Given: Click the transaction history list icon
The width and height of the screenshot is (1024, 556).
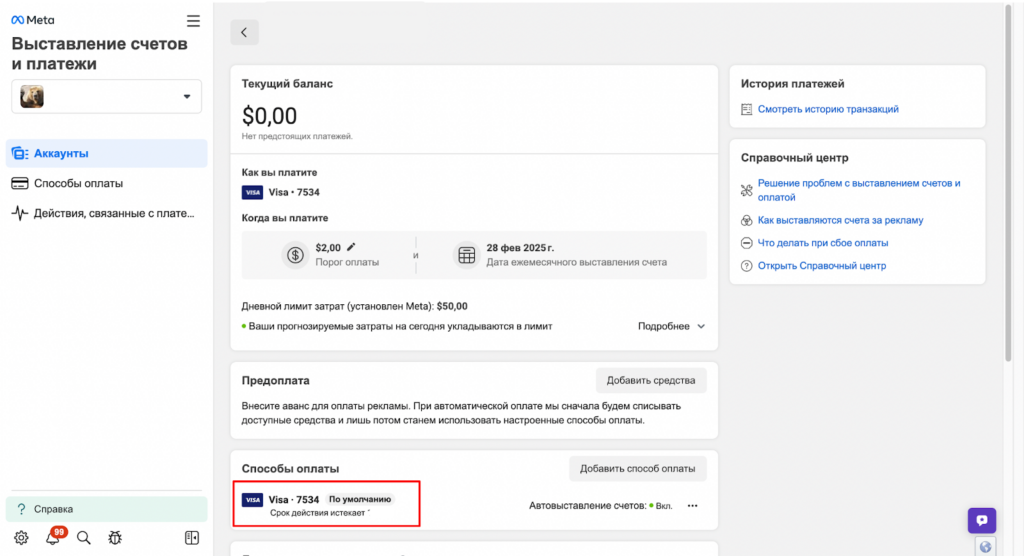Looking at the screenshot, I should click(746, 109).
